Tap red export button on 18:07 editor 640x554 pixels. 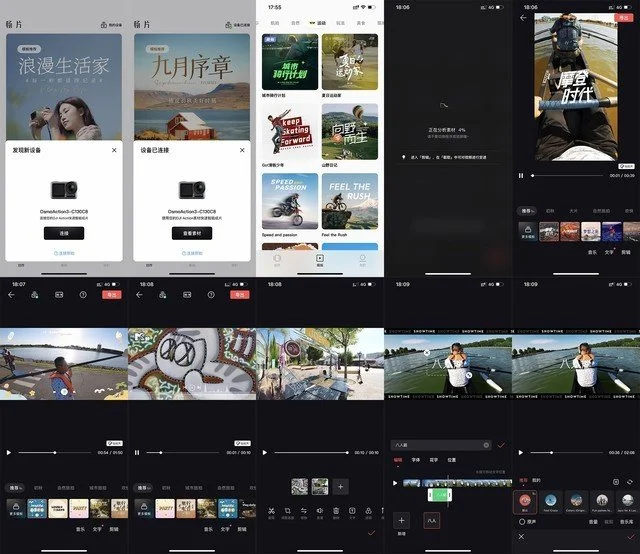pos(111,295)
